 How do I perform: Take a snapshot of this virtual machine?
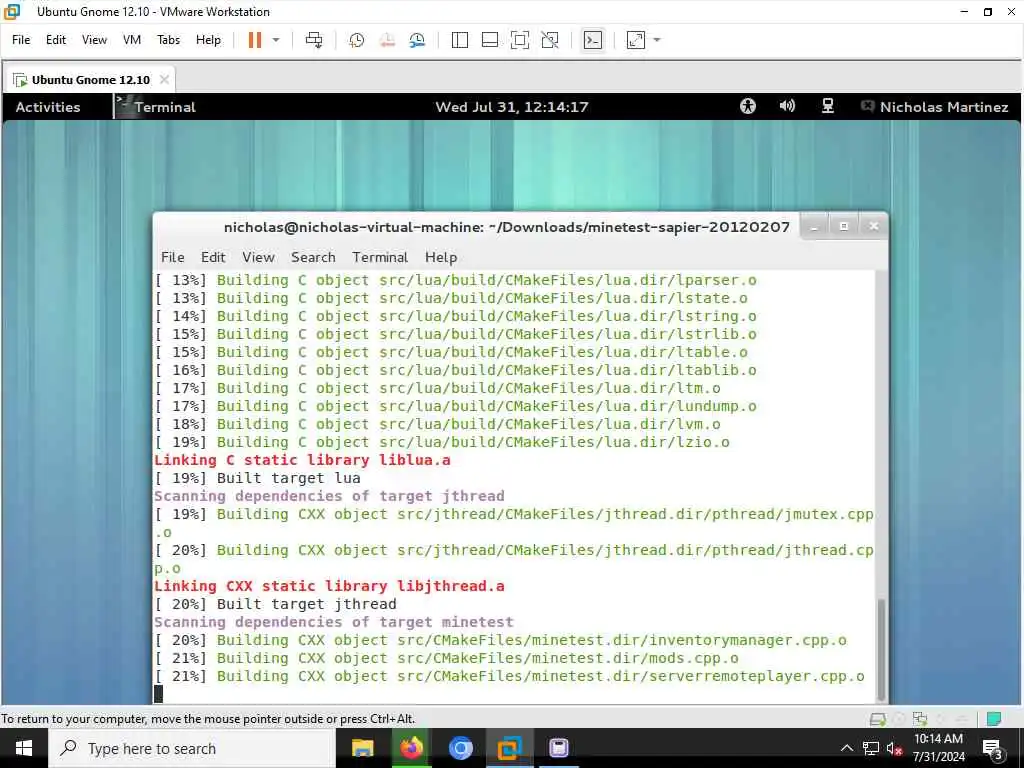(x=357, y=40)
